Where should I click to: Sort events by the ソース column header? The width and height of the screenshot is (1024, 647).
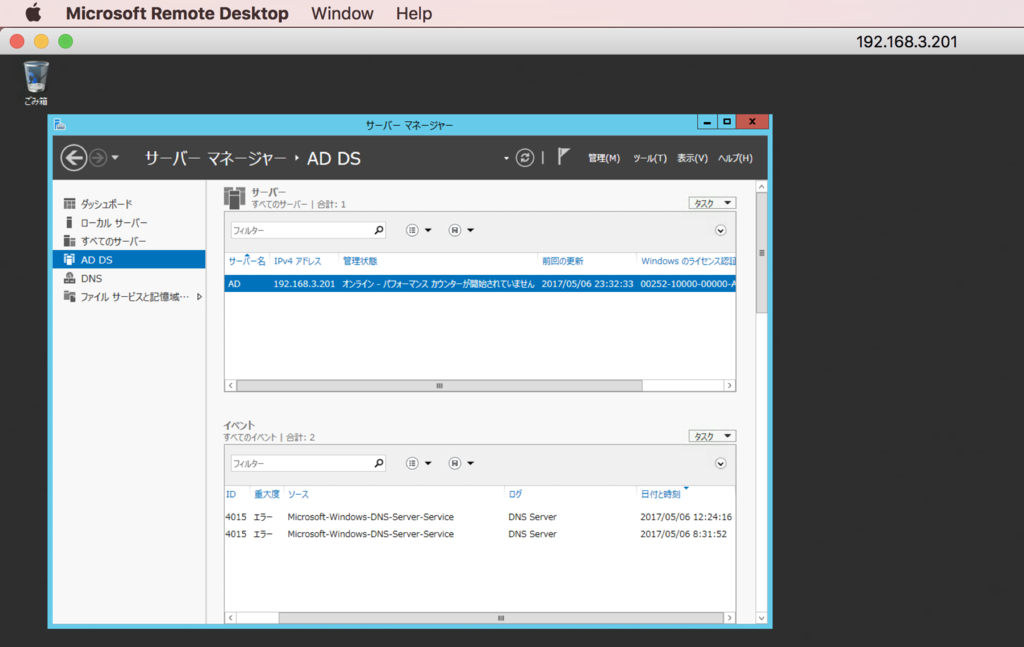pos(298,494)
